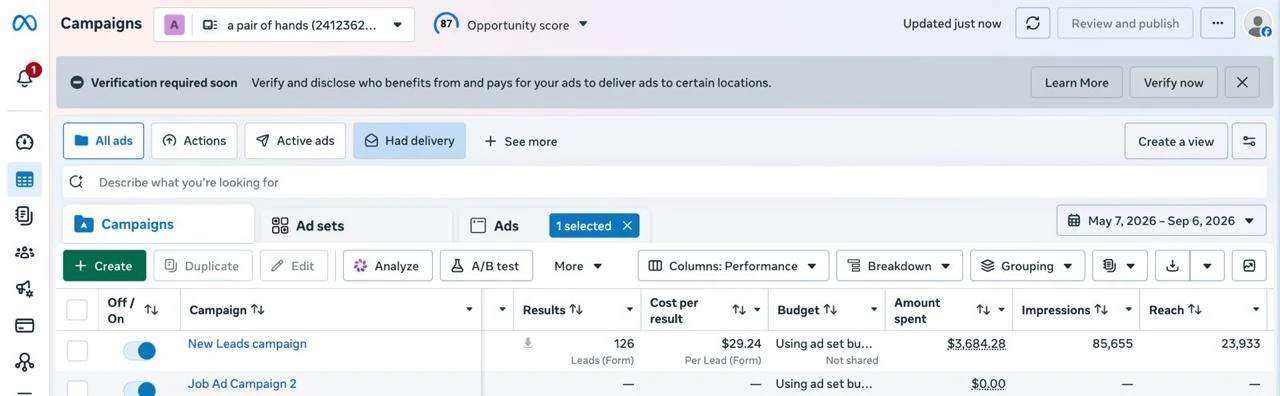Switch to the Ad sets tab
Screen dimensions: 1280x396
click(x=355, y=226)
